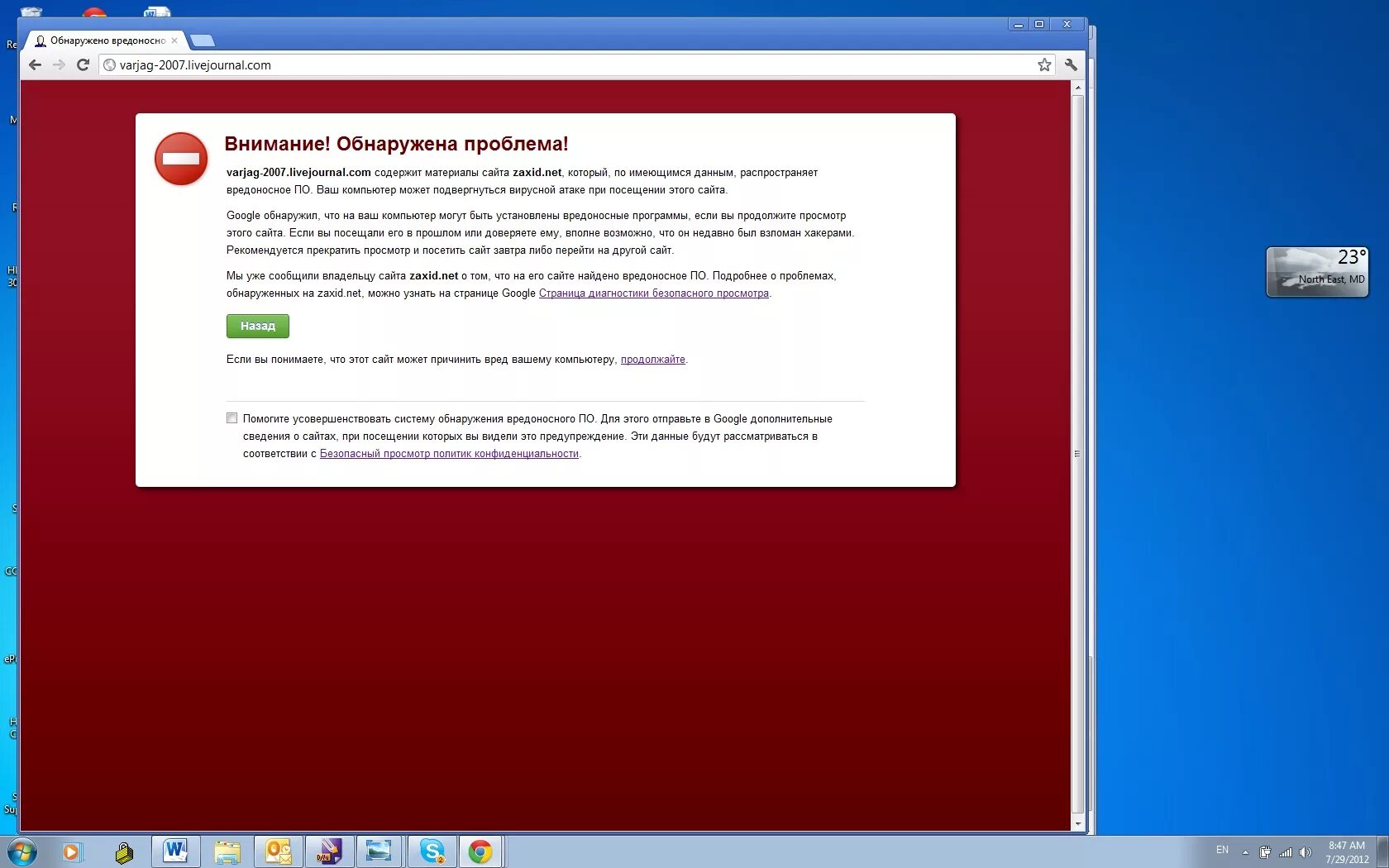Viewport: 1389px width, 868px height.
Task: Open Windows Explorer folder on the taskbar
Action: (x=227, y=851)
